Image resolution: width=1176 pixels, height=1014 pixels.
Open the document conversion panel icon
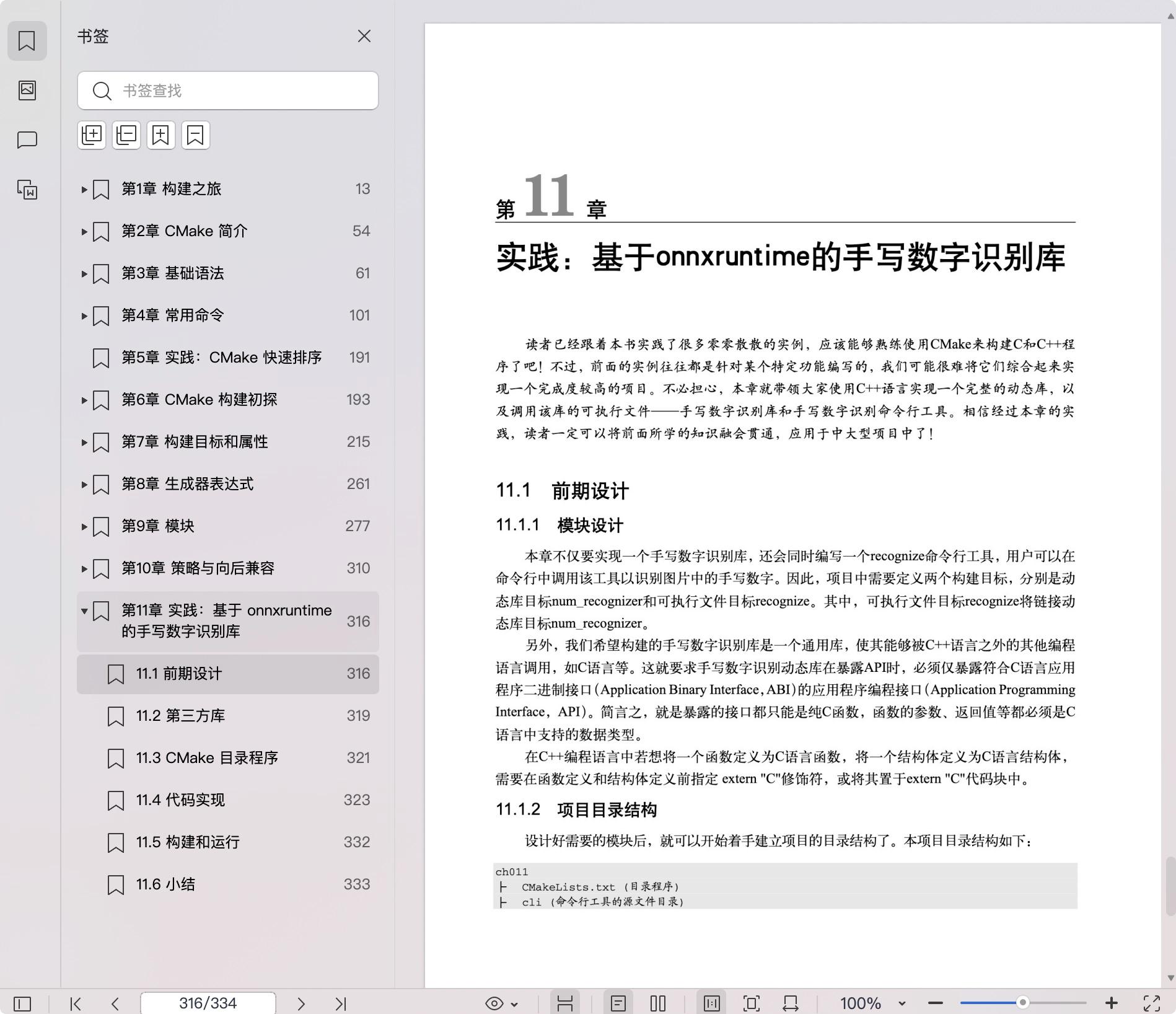(27, 190)
